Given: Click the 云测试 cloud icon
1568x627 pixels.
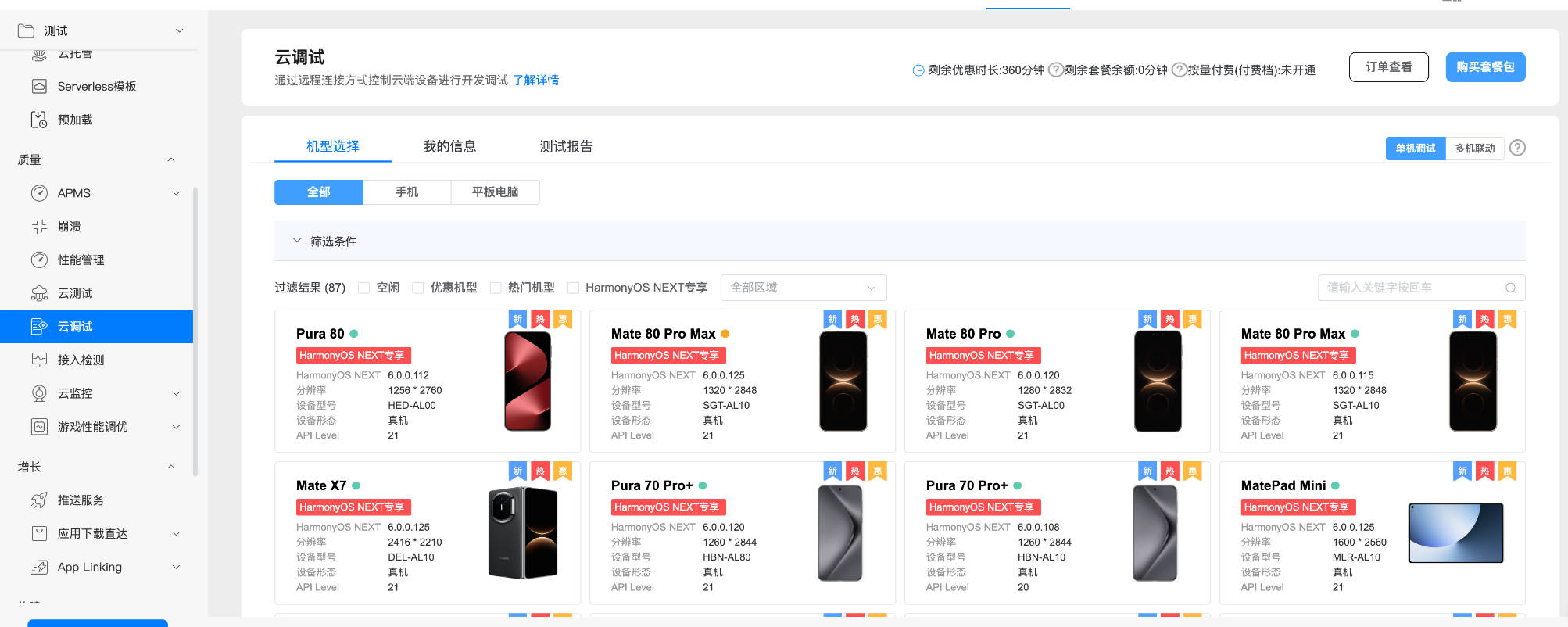Looking at the screenshot, I should (x=39, y=293).
